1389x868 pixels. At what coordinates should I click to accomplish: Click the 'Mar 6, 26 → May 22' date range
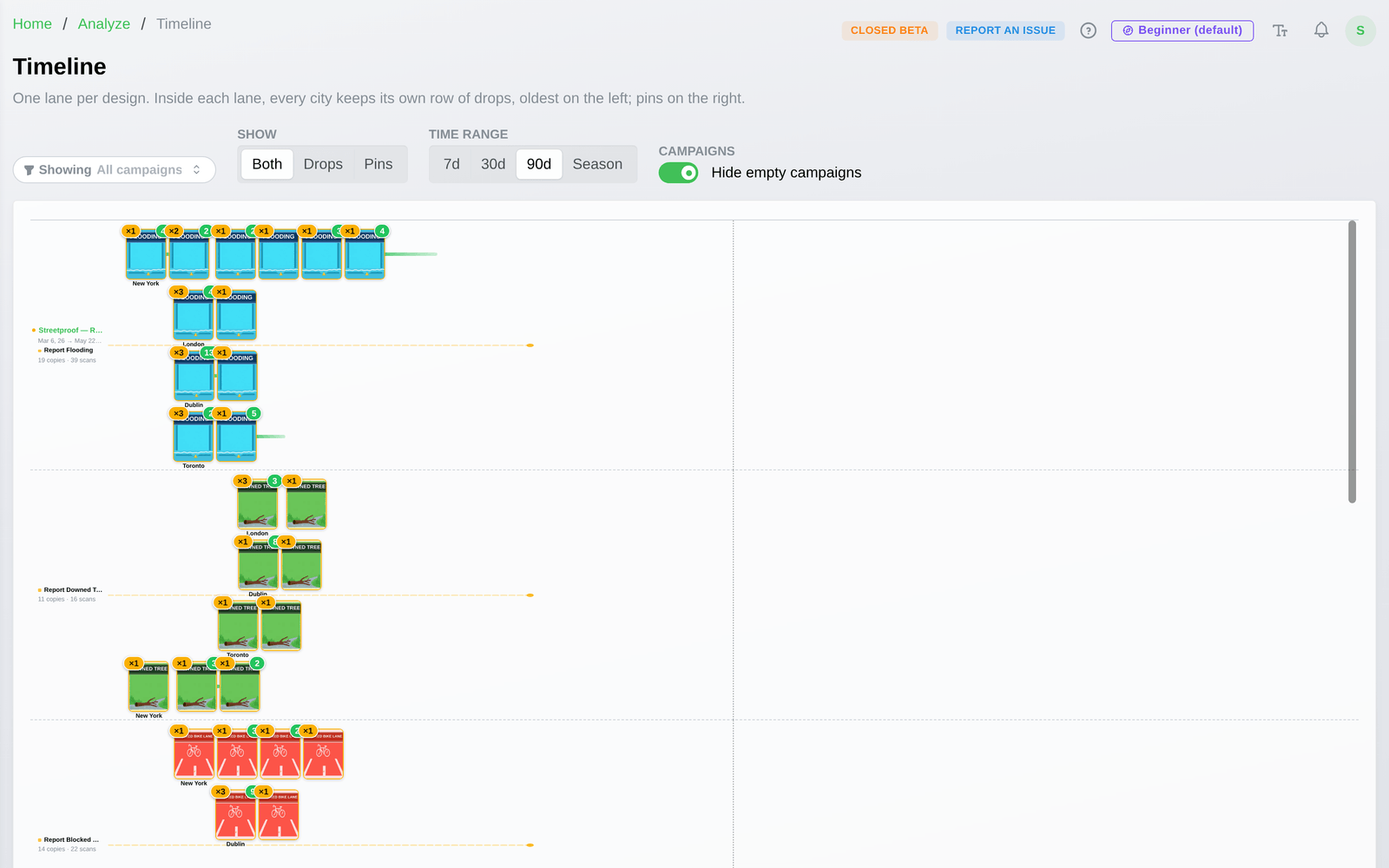pyautogui.click(x=69, y=340)
